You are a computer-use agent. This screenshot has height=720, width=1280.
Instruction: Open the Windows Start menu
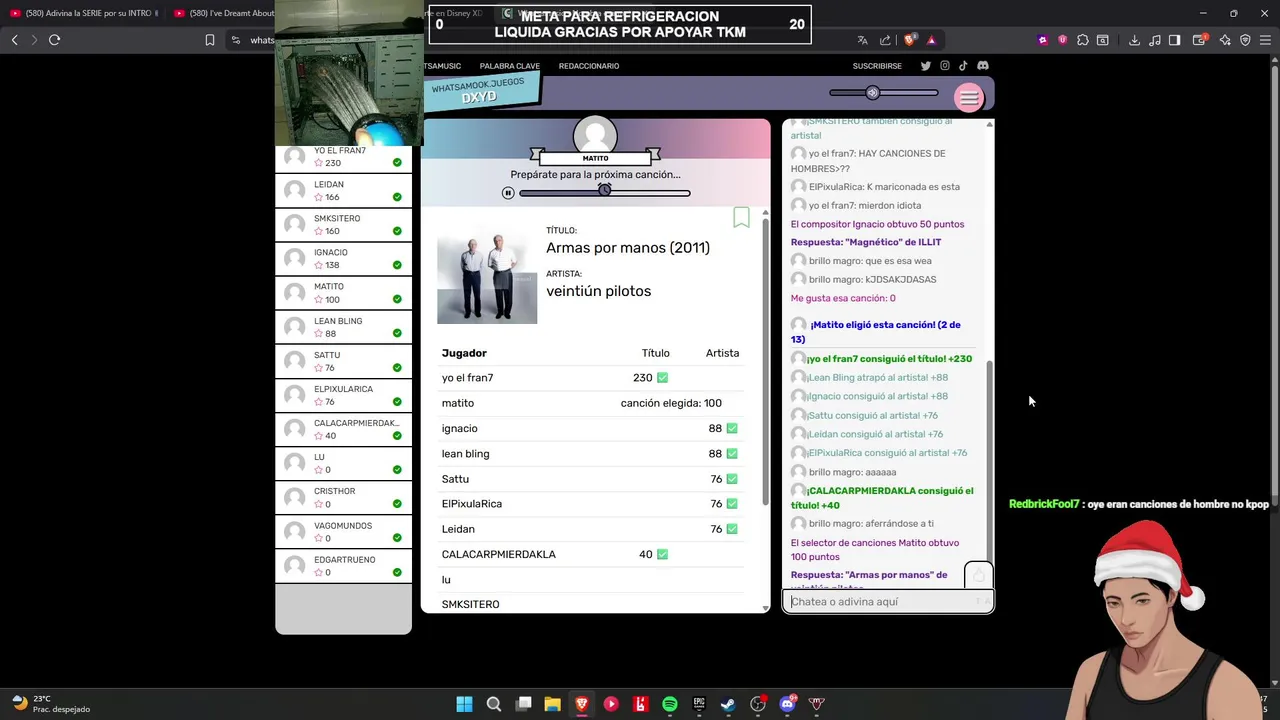464,704
